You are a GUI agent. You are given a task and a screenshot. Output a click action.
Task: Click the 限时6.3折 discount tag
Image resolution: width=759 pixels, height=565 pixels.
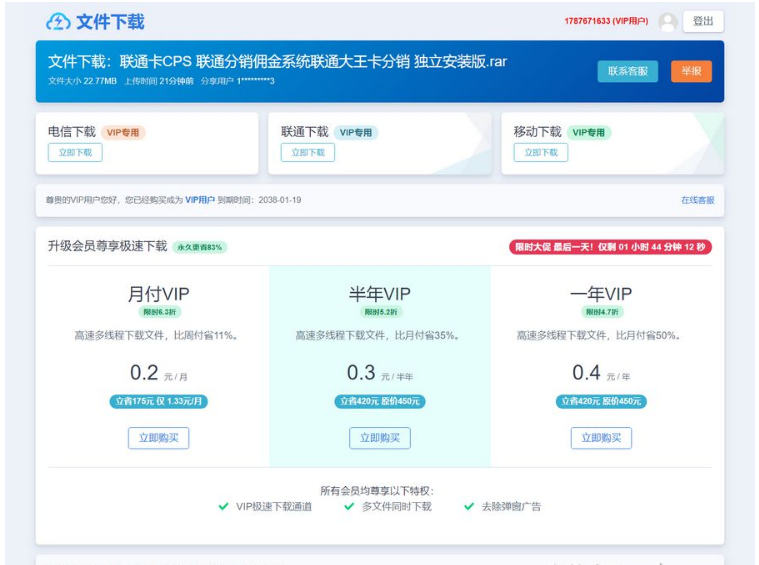coord(159,312)
